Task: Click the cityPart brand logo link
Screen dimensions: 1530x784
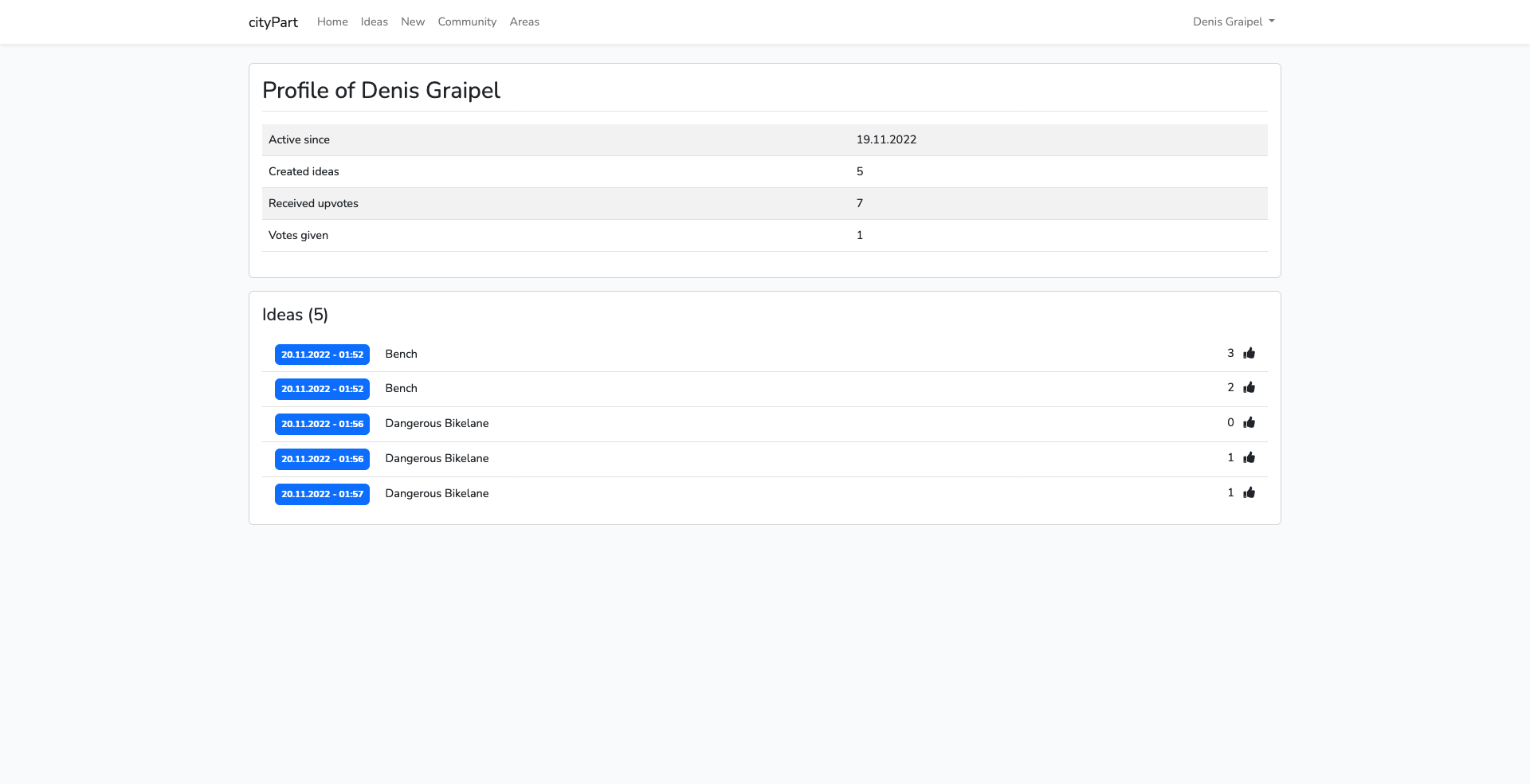Action: pyautogui.click(x=273, y=22)
